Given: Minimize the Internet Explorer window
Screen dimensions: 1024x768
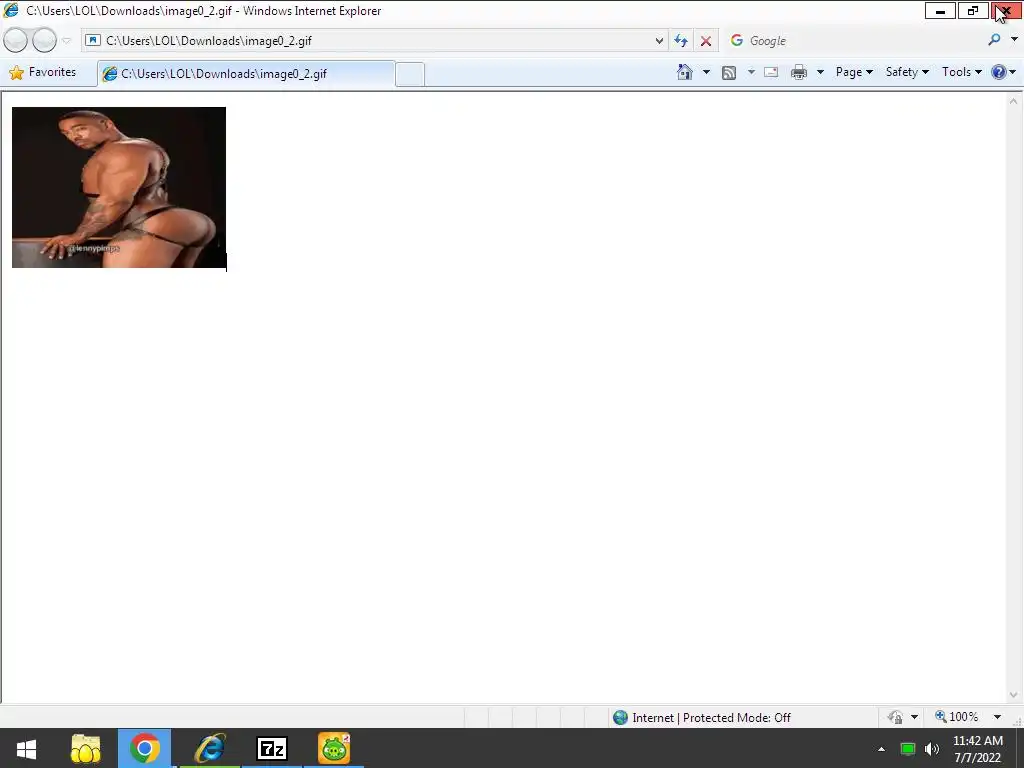Looking at the screenshot, I should [x=940, y=11].
